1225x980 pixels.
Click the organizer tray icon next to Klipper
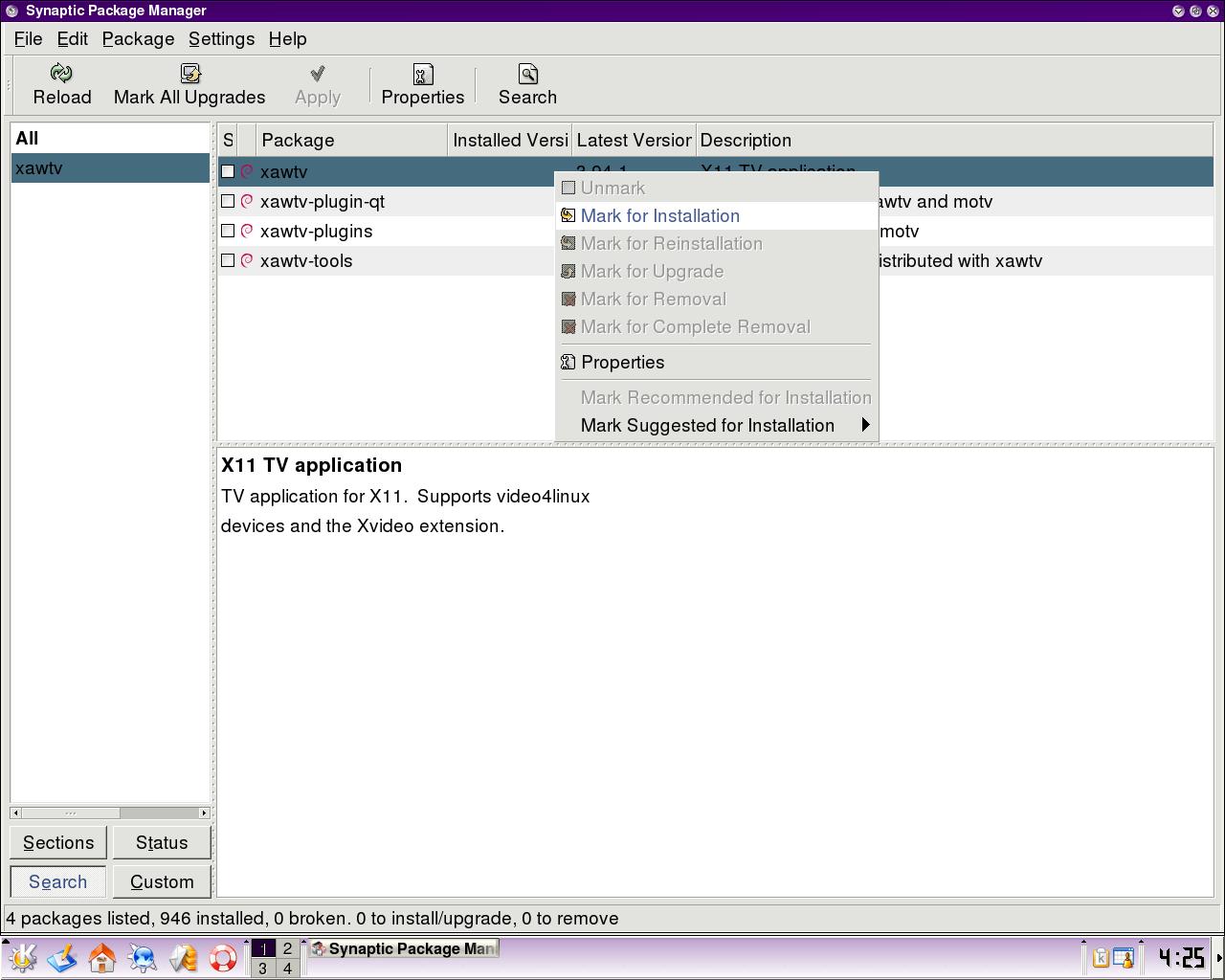pyautogui.click(x=1123, y=957)
